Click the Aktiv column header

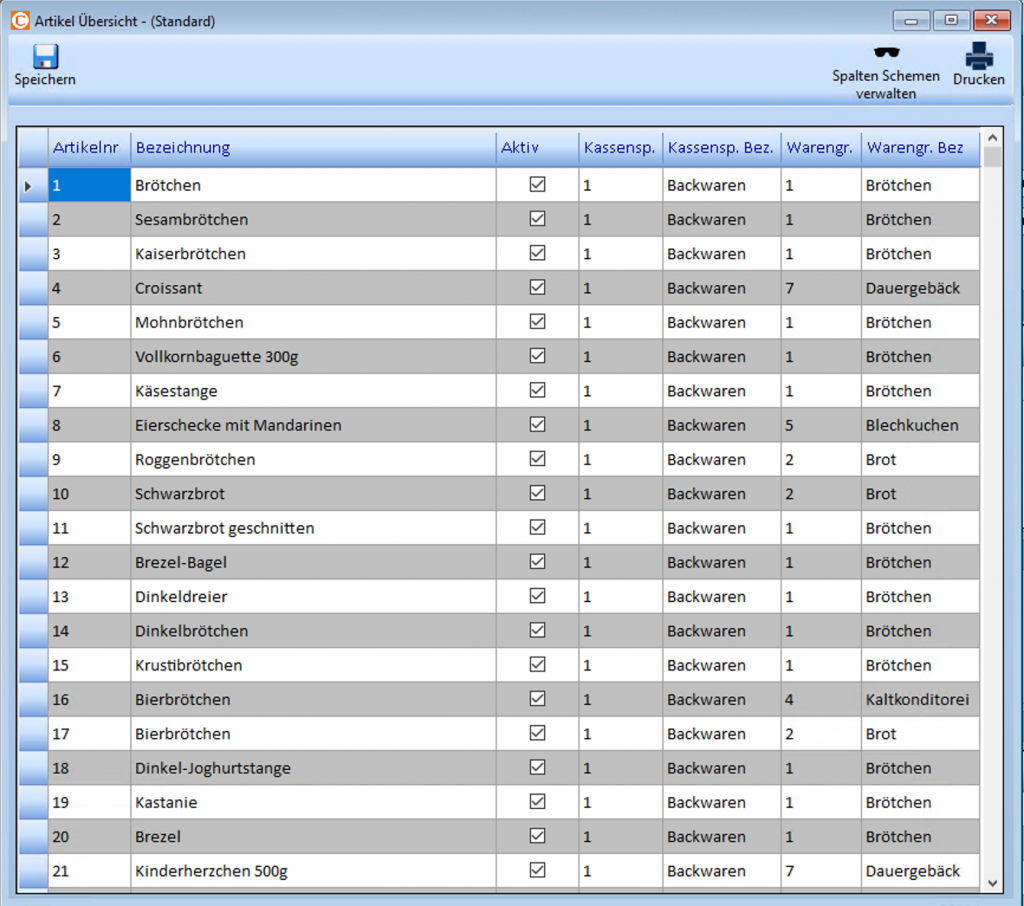point(519,148)
